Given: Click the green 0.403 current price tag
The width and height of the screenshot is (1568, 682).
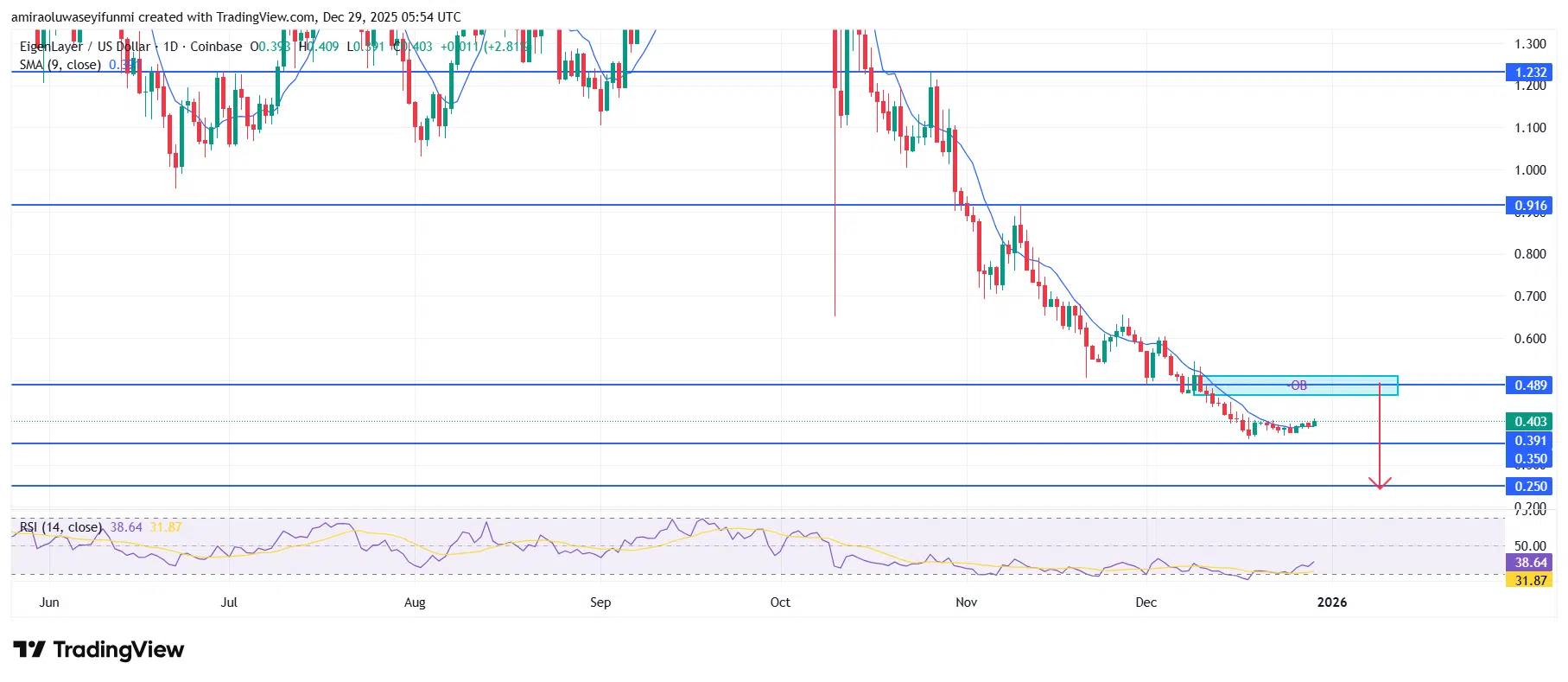Looking at the screenshot, I should point(1530,422).
